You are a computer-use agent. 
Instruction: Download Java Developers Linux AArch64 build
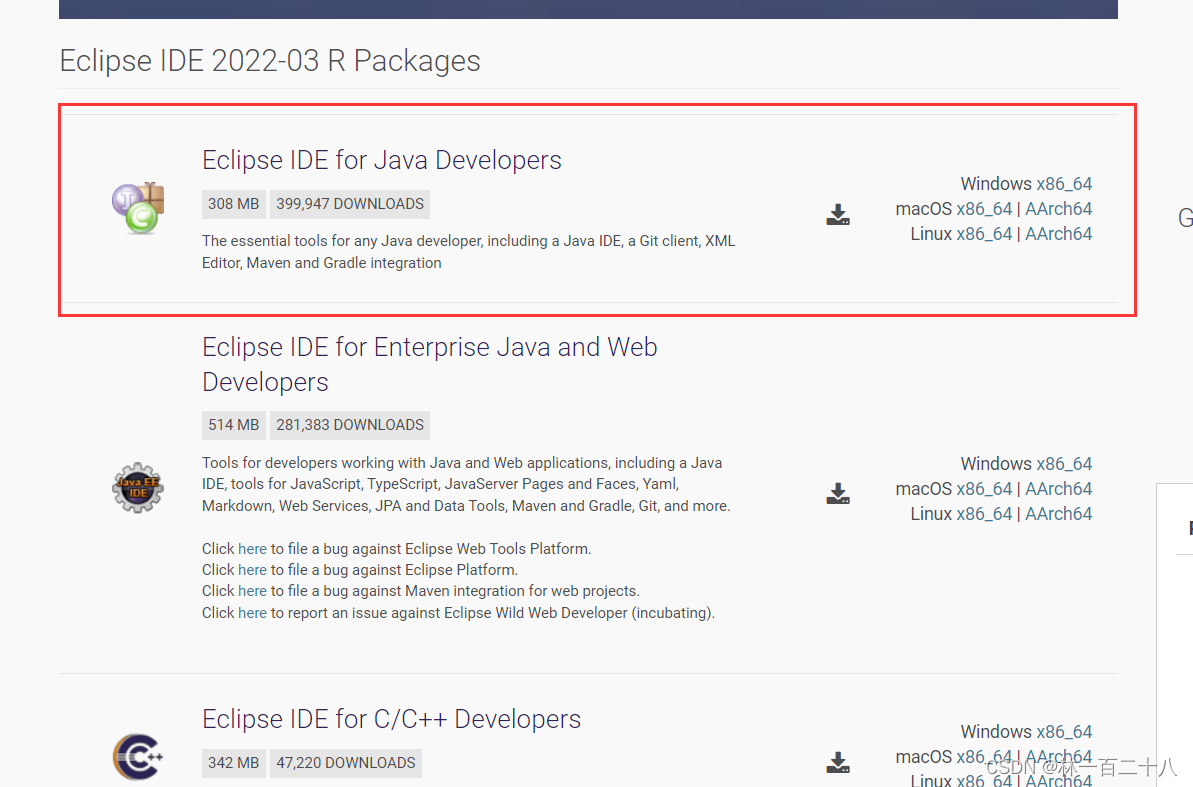coord(1058,234)
